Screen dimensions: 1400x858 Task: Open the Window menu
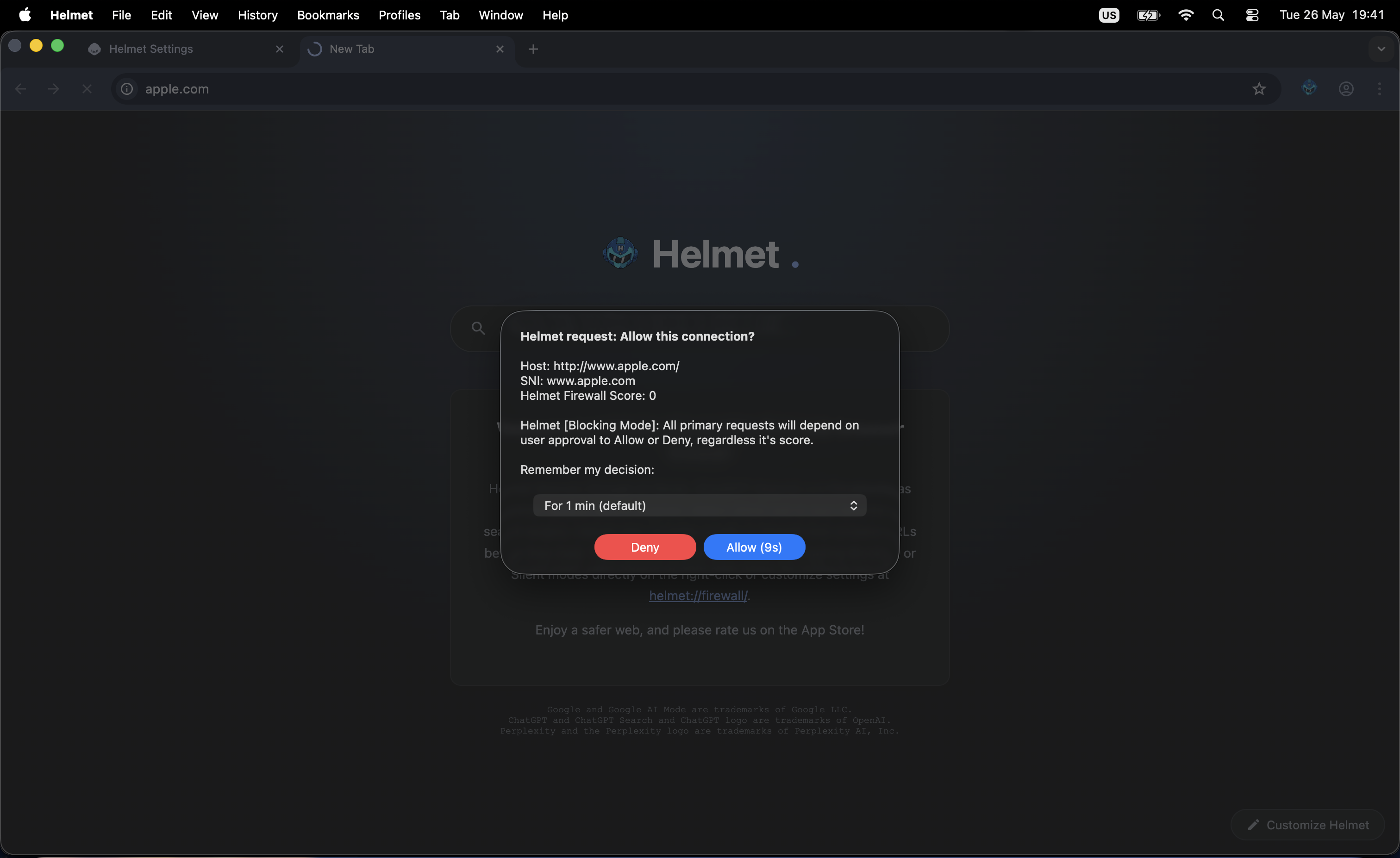coord(500,15)
